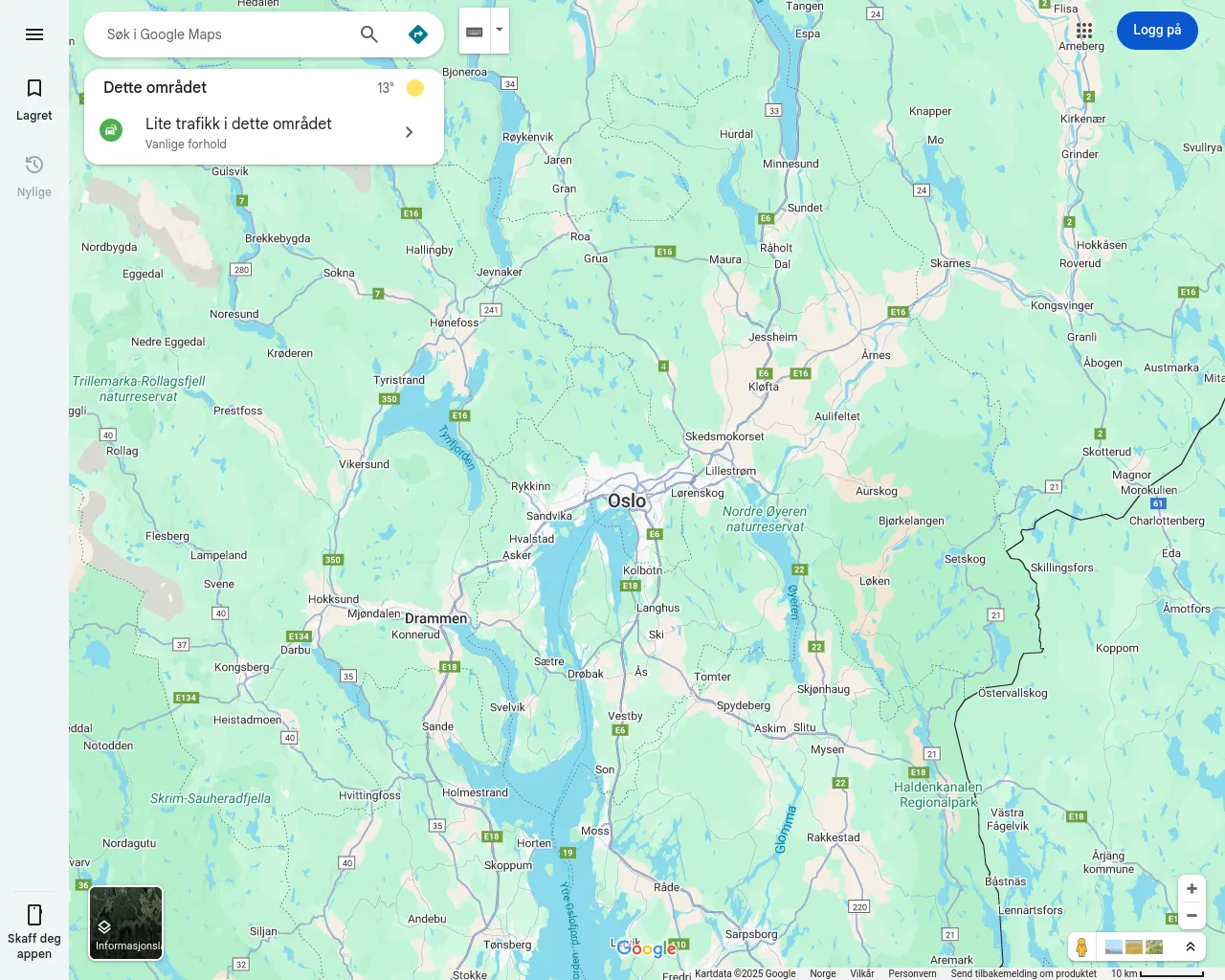Open Nylige recent history

34,176
